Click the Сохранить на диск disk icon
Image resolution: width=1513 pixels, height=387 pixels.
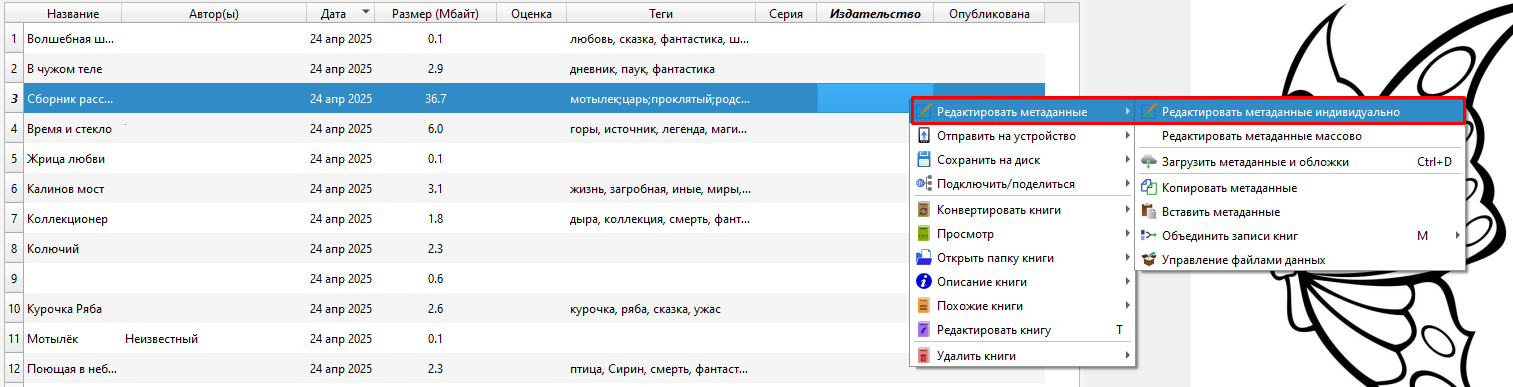925,159
